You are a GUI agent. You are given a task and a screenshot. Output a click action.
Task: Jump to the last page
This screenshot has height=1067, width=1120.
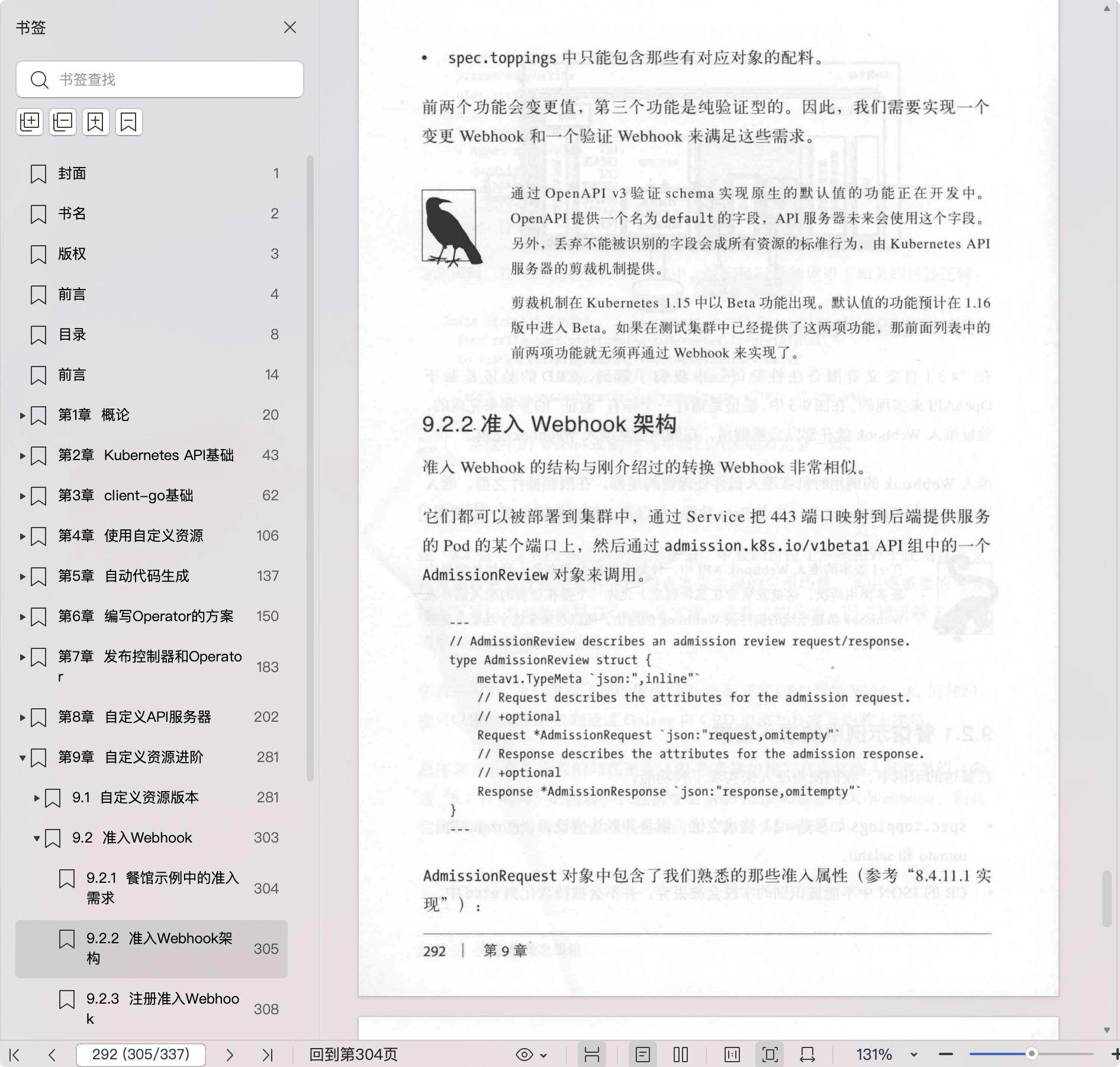click(268, 1055)
